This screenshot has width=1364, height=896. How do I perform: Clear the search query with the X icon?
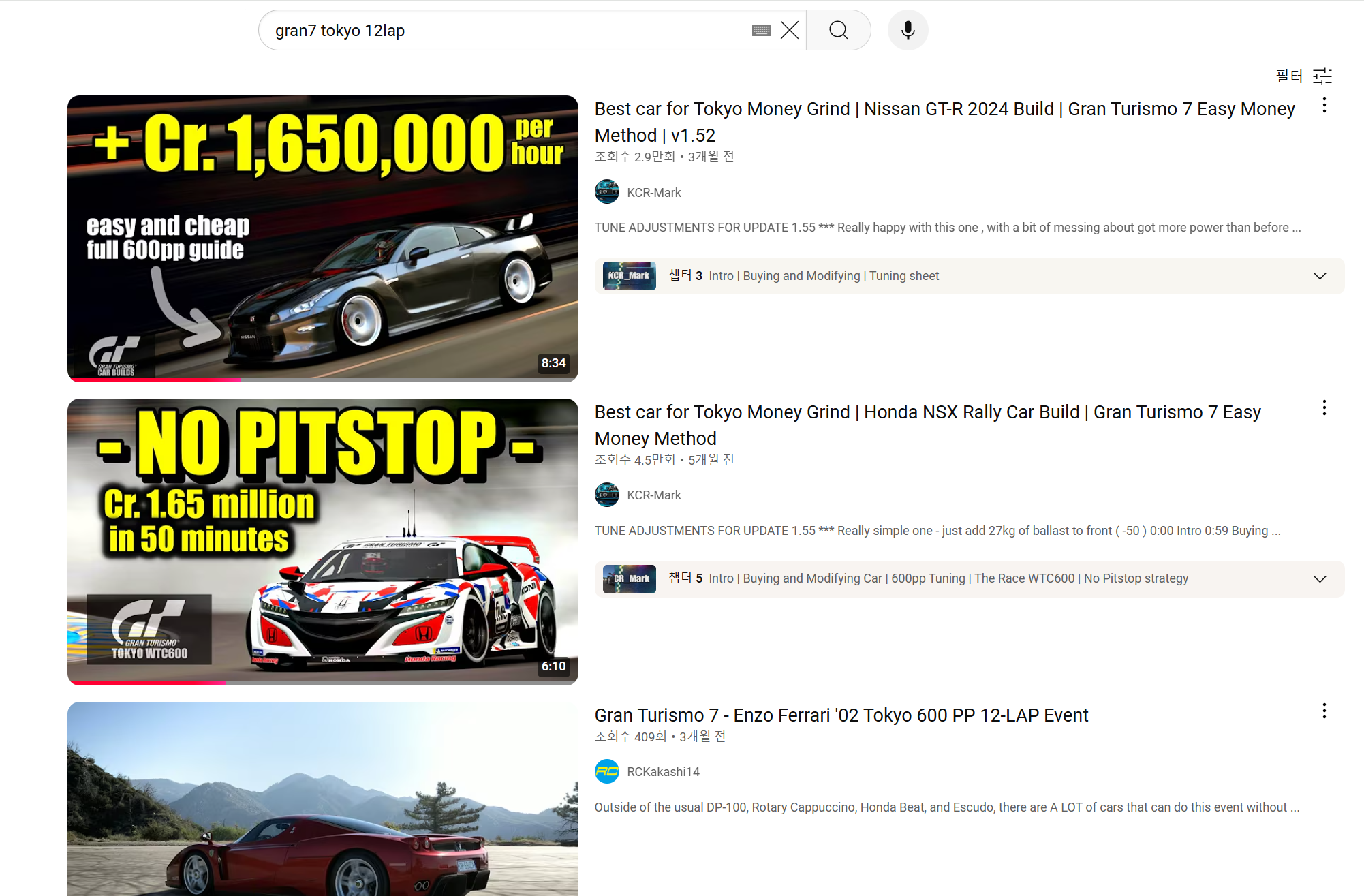790,30
